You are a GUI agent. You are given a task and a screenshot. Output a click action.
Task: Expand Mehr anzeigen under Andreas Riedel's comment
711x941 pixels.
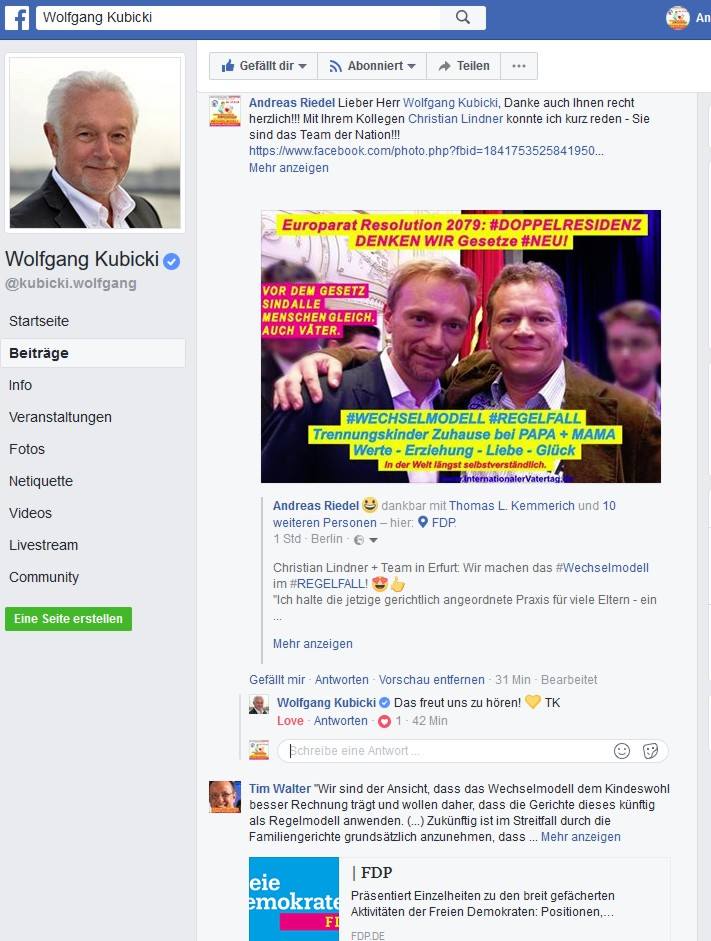(289, 168)
